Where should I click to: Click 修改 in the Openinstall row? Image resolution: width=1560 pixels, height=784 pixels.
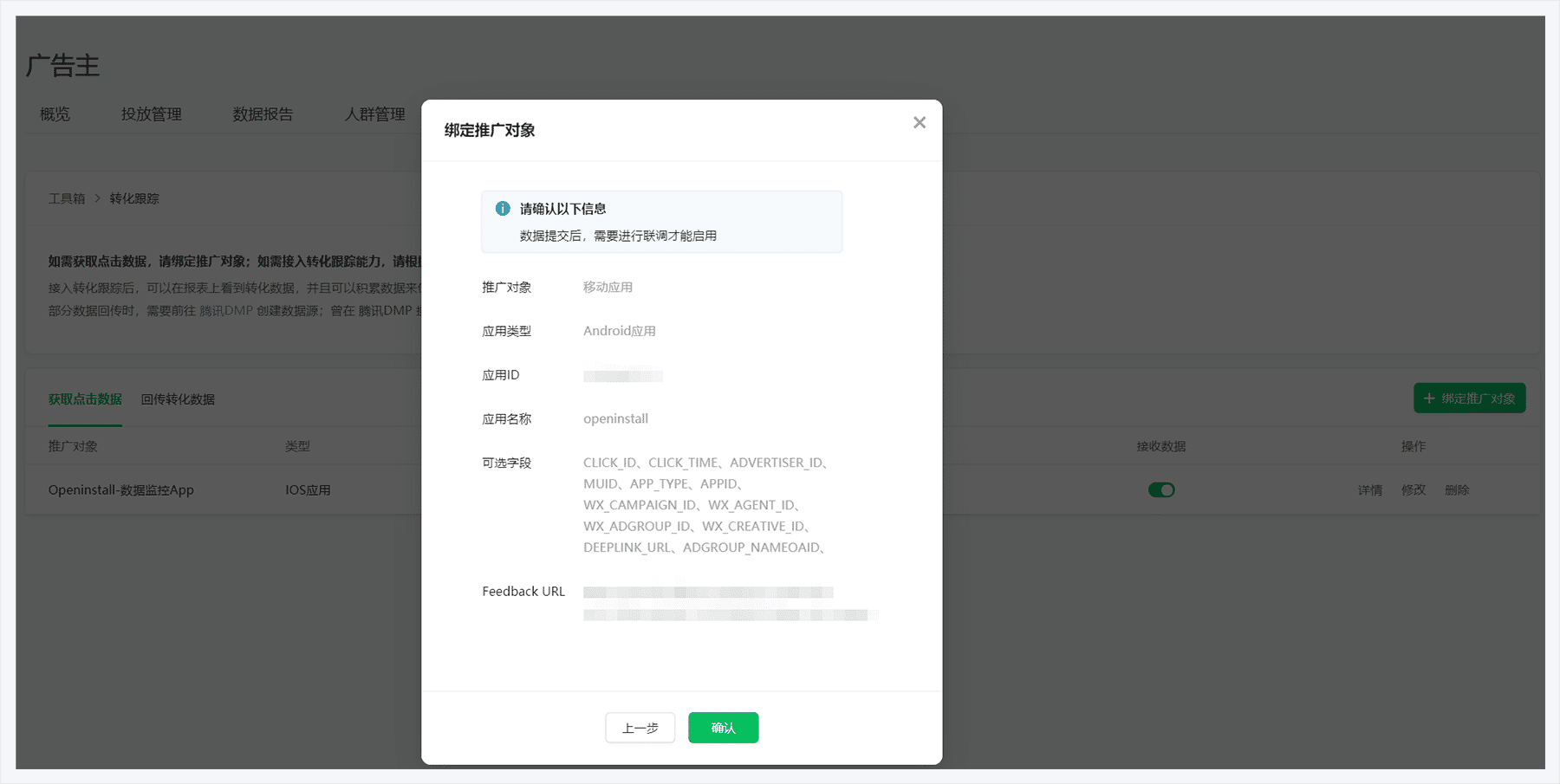point(1414,490)
